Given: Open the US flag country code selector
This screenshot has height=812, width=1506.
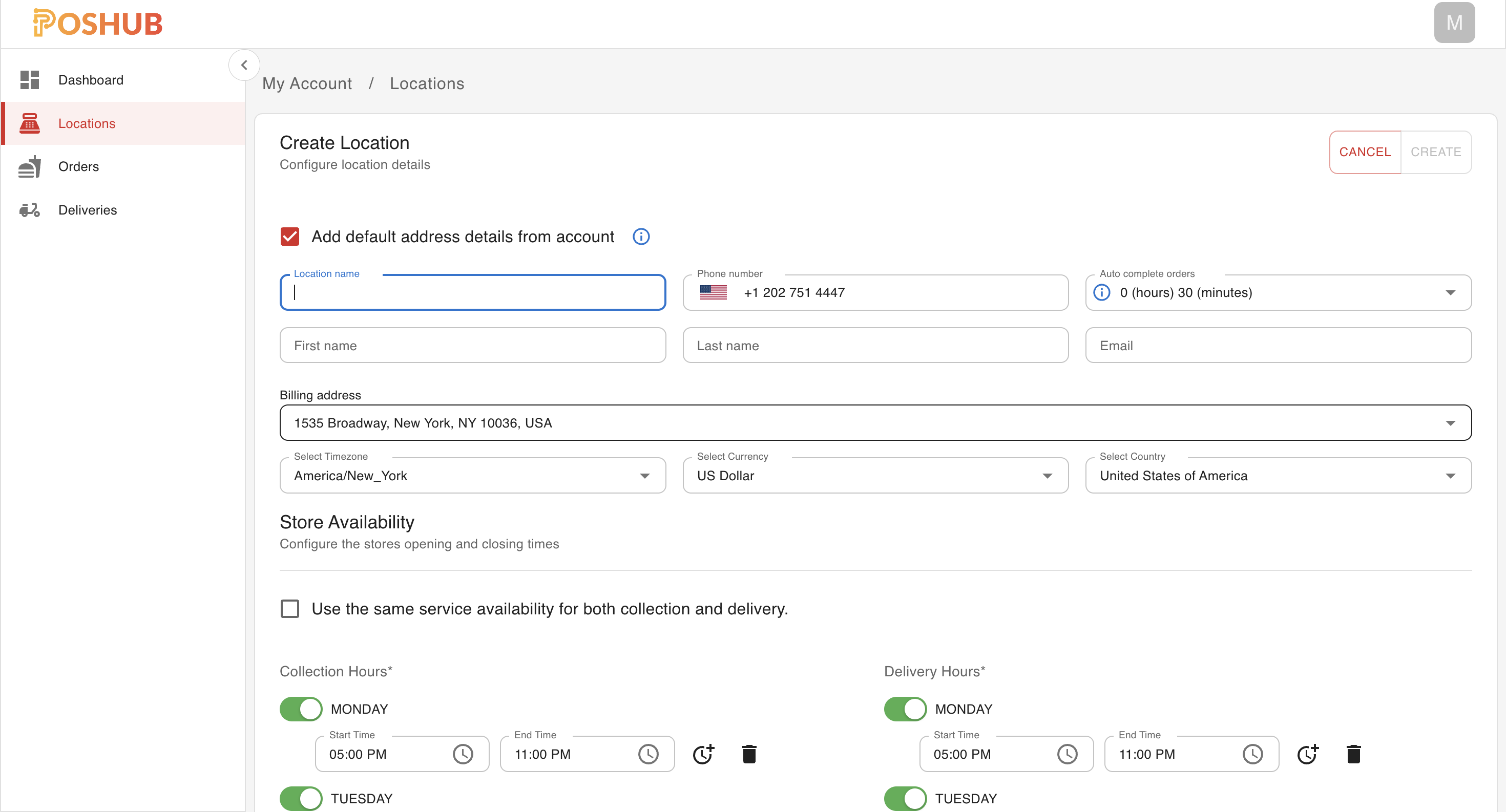Looking at the screenshot, I should pos(713,293).
